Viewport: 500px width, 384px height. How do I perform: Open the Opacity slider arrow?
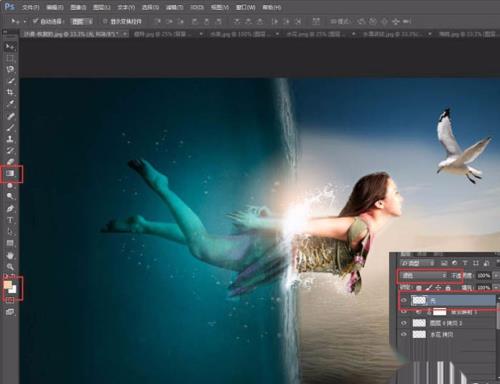pyautogui.click(x=495, y=275)
